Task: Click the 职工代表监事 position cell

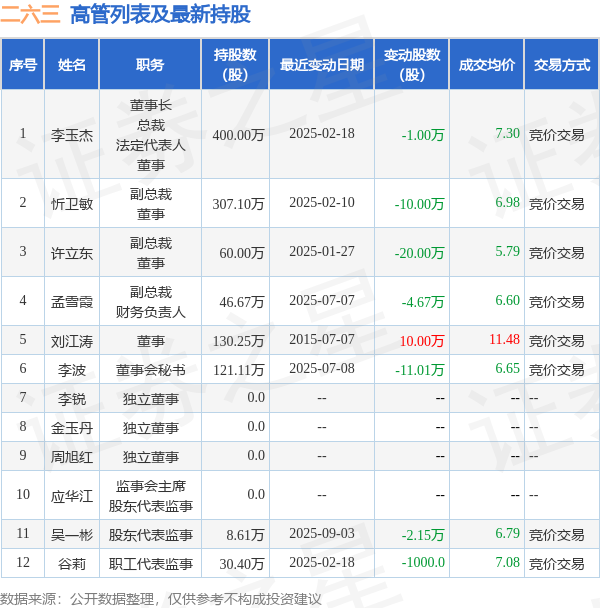Action: click(150, 564)
